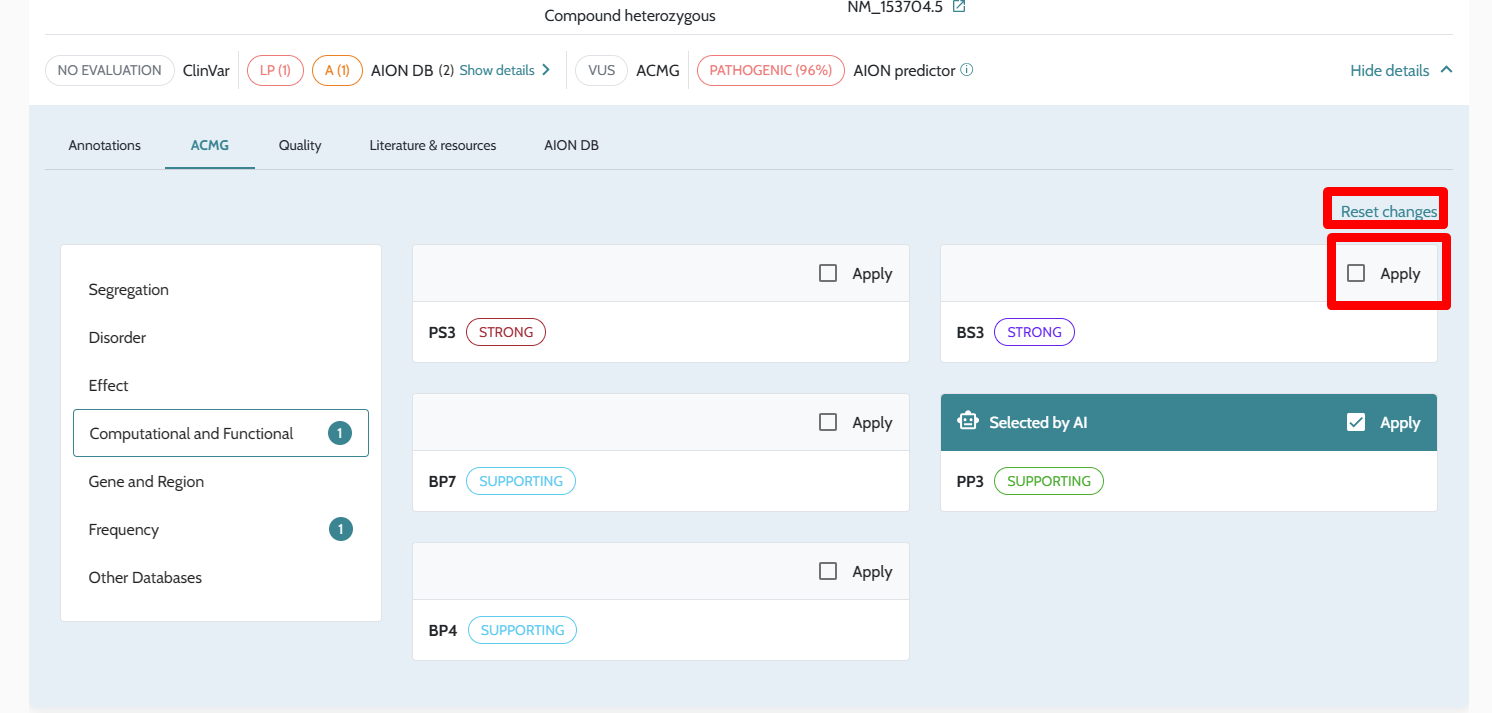Check Apply box for BS3 criterion

(1356, 273)
